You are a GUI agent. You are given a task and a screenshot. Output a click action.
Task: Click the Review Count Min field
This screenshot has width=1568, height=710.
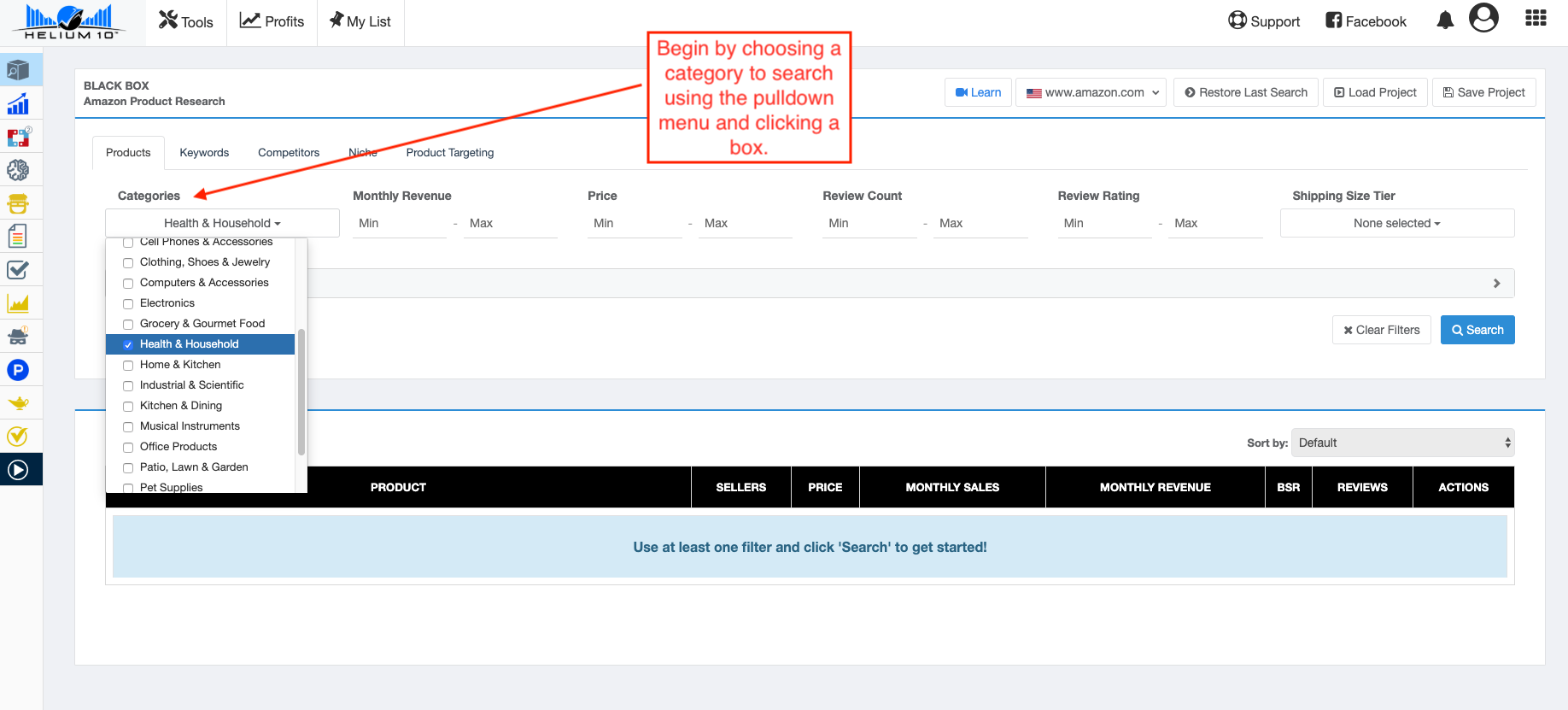point(869,223)
